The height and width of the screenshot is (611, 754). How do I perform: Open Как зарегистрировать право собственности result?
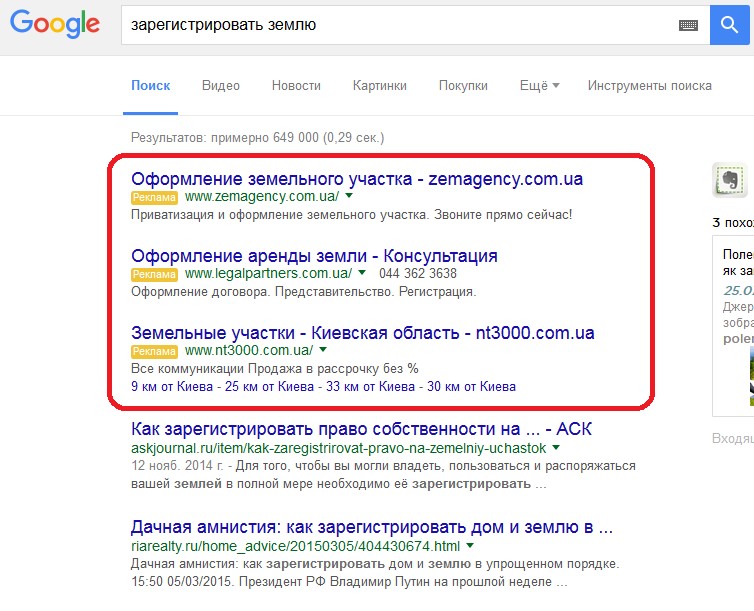point(361,429)
